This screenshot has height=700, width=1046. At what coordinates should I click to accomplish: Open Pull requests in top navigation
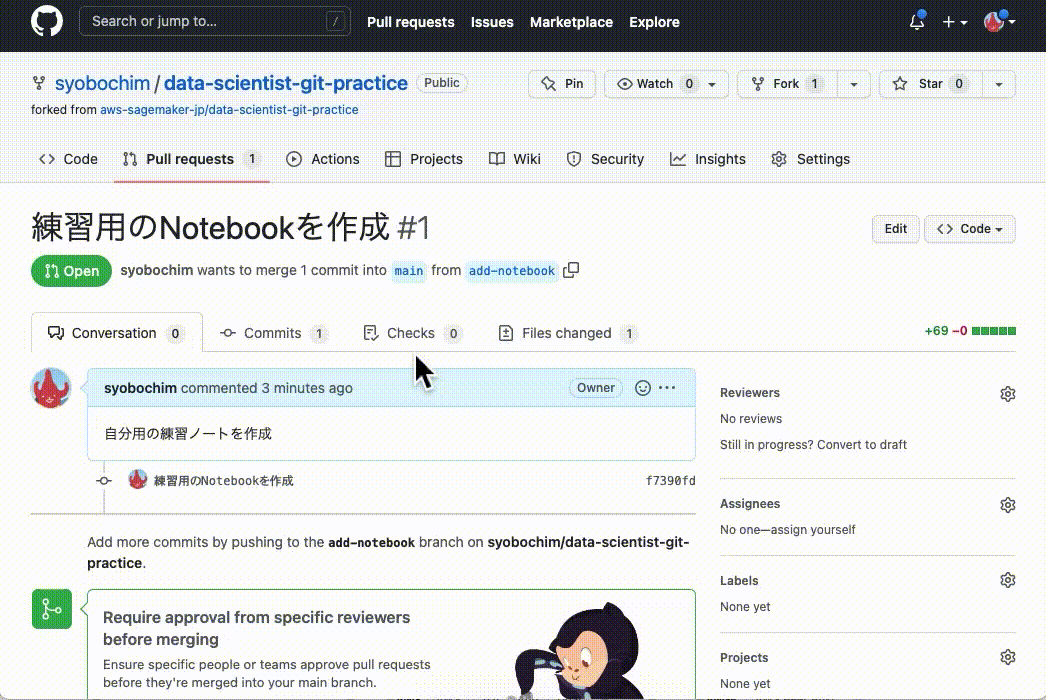410,22
